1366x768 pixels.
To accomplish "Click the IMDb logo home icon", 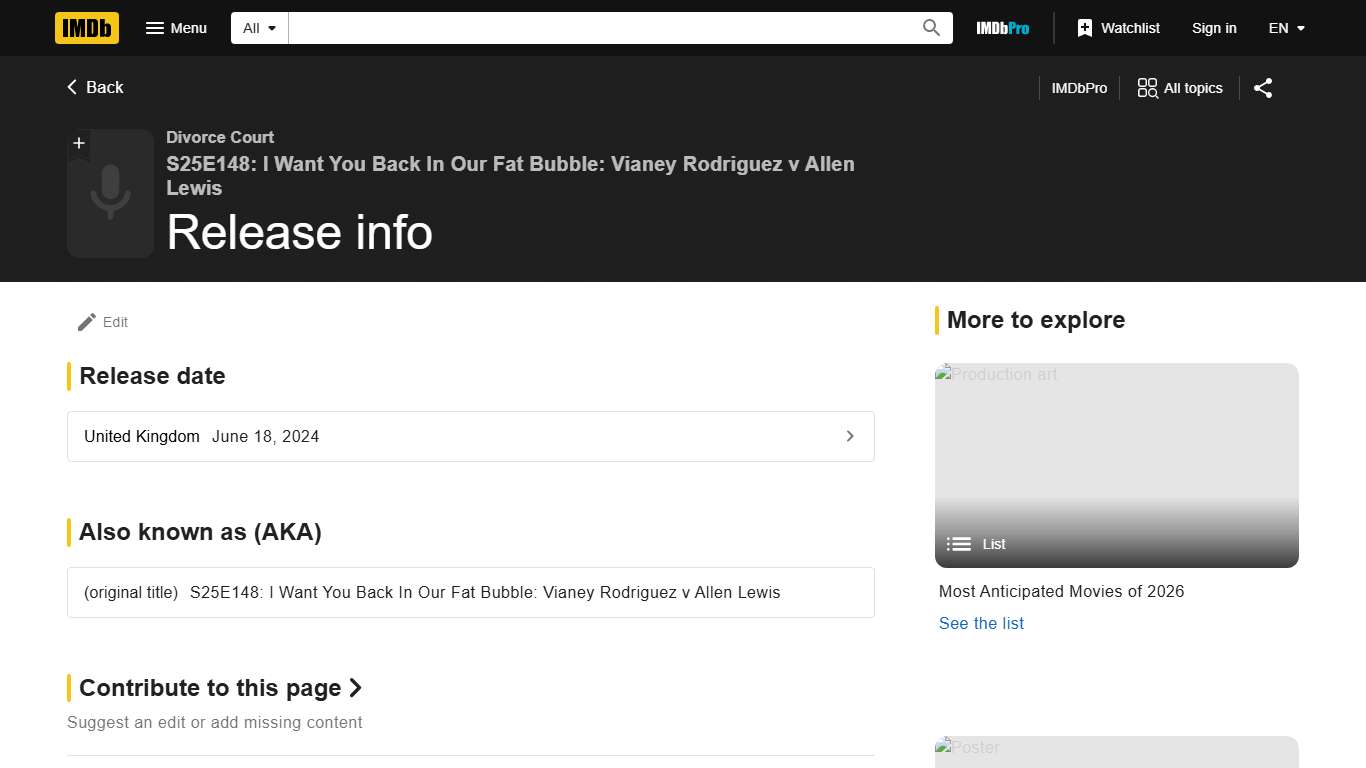I will 87,28.
